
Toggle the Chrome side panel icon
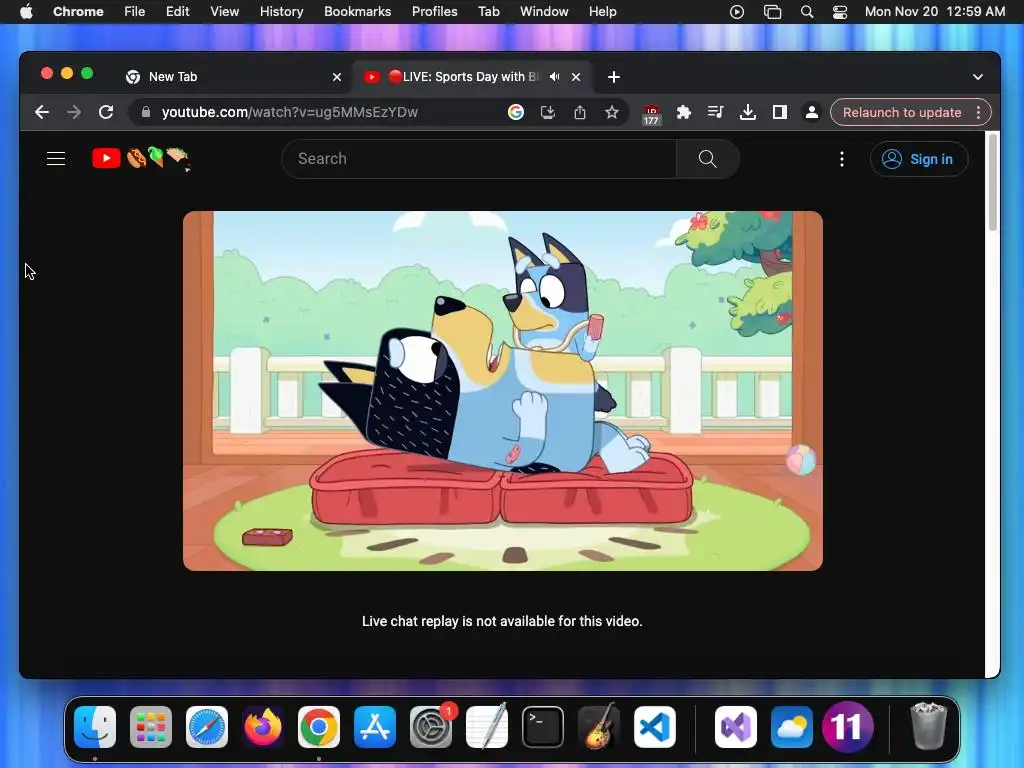[780, 112]
